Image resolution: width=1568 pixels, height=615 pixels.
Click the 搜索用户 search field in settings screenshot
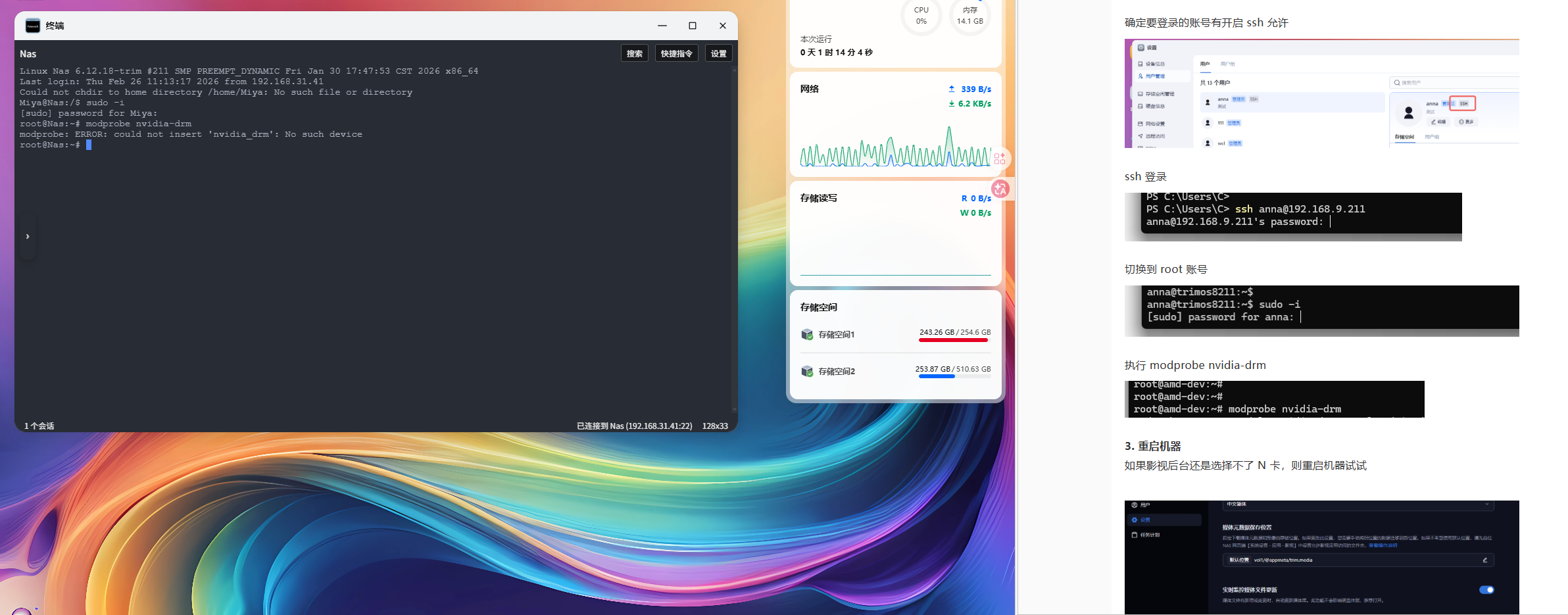coord(1455,82)
